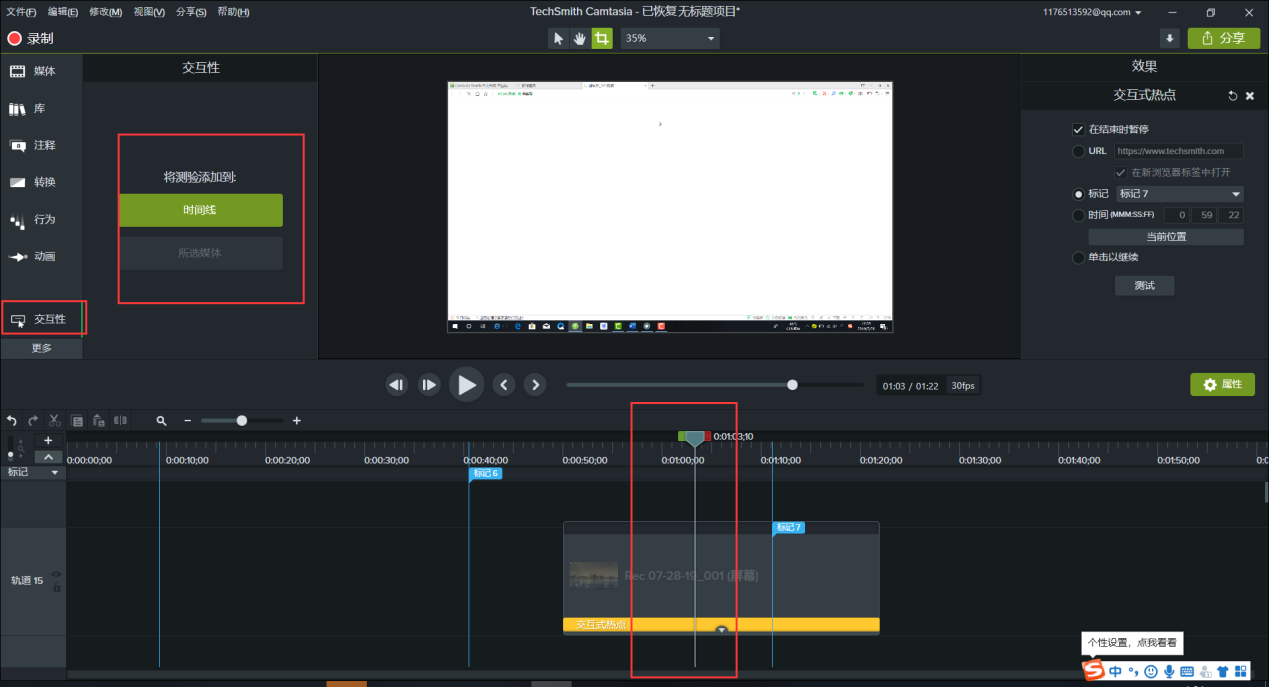The width and height of the screenshot is (1269, 687).
Task: Open the 媒体 media bin tab
Action: [41, 71]
